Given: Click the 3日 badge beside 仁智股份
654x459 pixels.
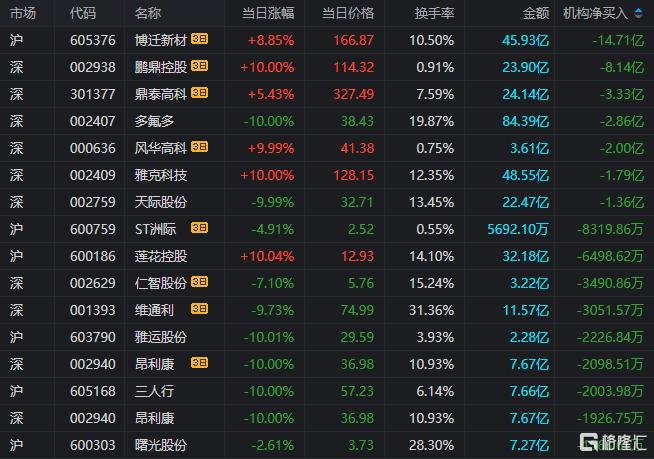Looking at the screenshot, I should tap(199, 282).
